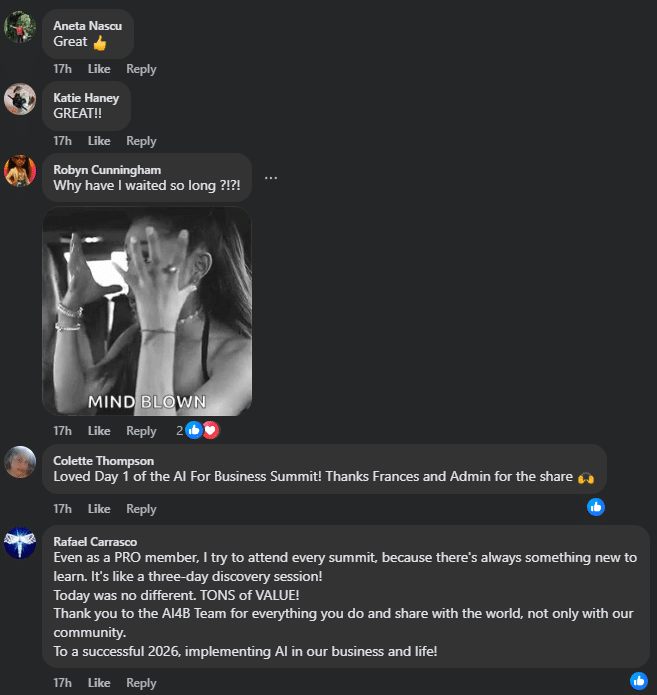This screenshot has width=657, height=695.
Task: Open Robyn Cunningham's profile picture
Action: (20, 171)
